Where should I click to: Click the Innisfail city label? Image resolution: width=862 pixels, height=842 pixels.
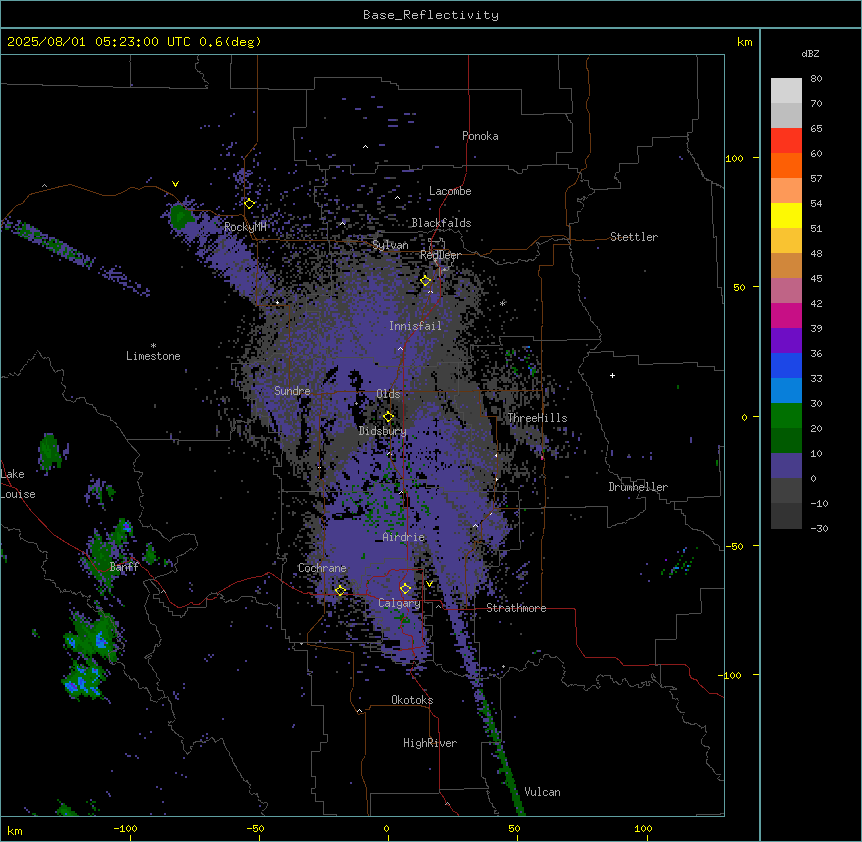(x=416, y=326)
